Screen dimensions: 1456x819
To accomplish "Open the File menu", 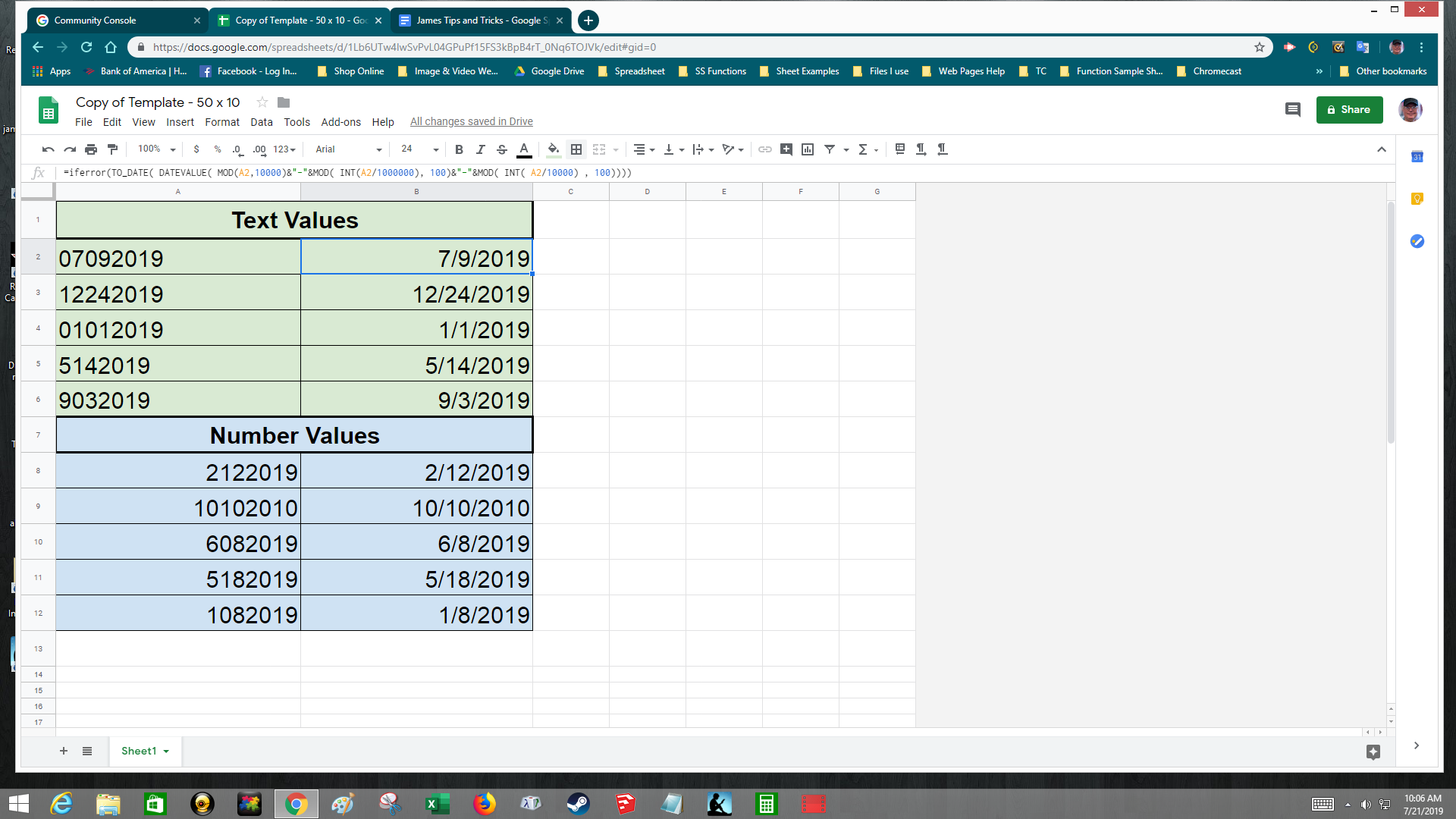I will pos(83,122).
